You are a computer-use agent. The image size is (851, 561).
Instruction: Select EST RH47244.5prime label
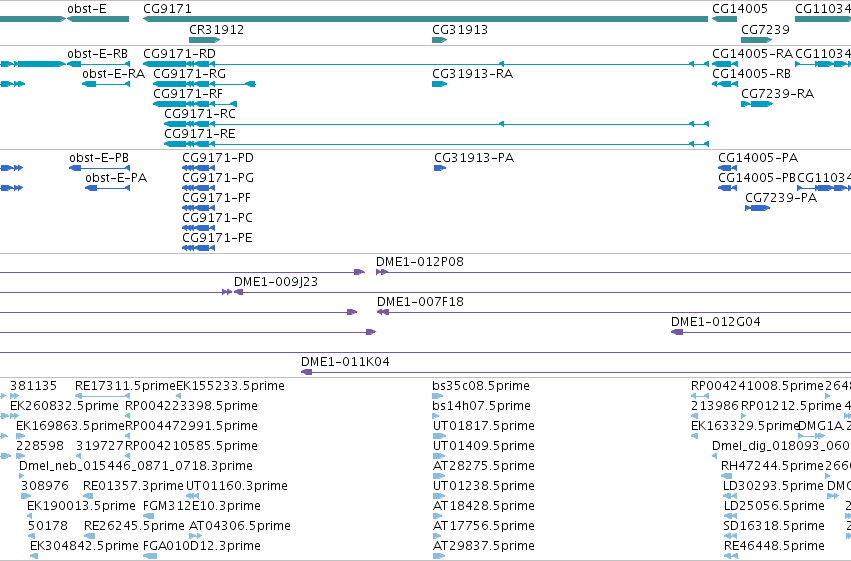[772, 467]
